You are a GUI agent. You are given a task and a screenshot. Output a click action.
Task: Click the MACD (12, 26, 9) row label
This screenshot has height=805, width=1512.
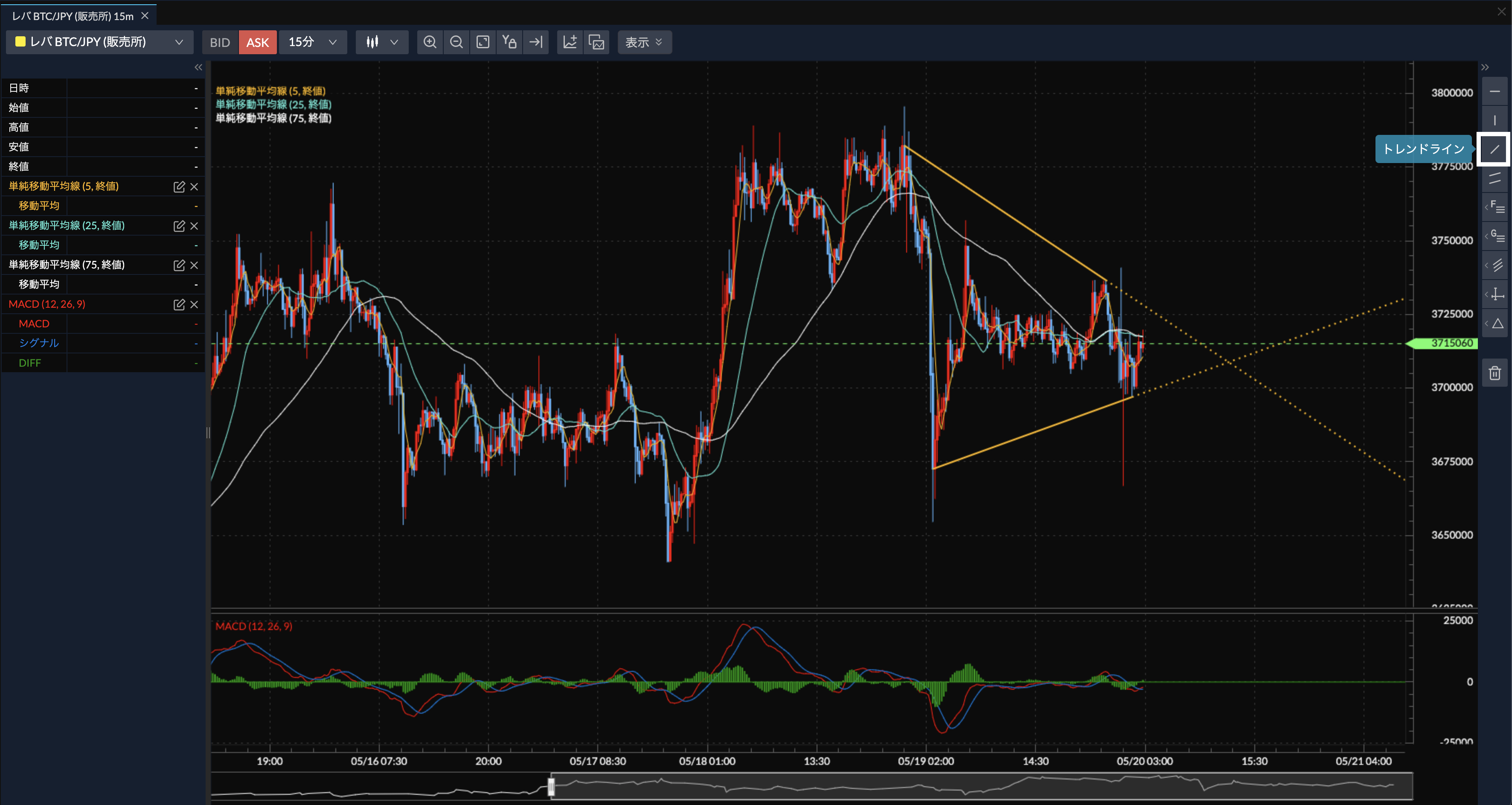tap(47, 304)
